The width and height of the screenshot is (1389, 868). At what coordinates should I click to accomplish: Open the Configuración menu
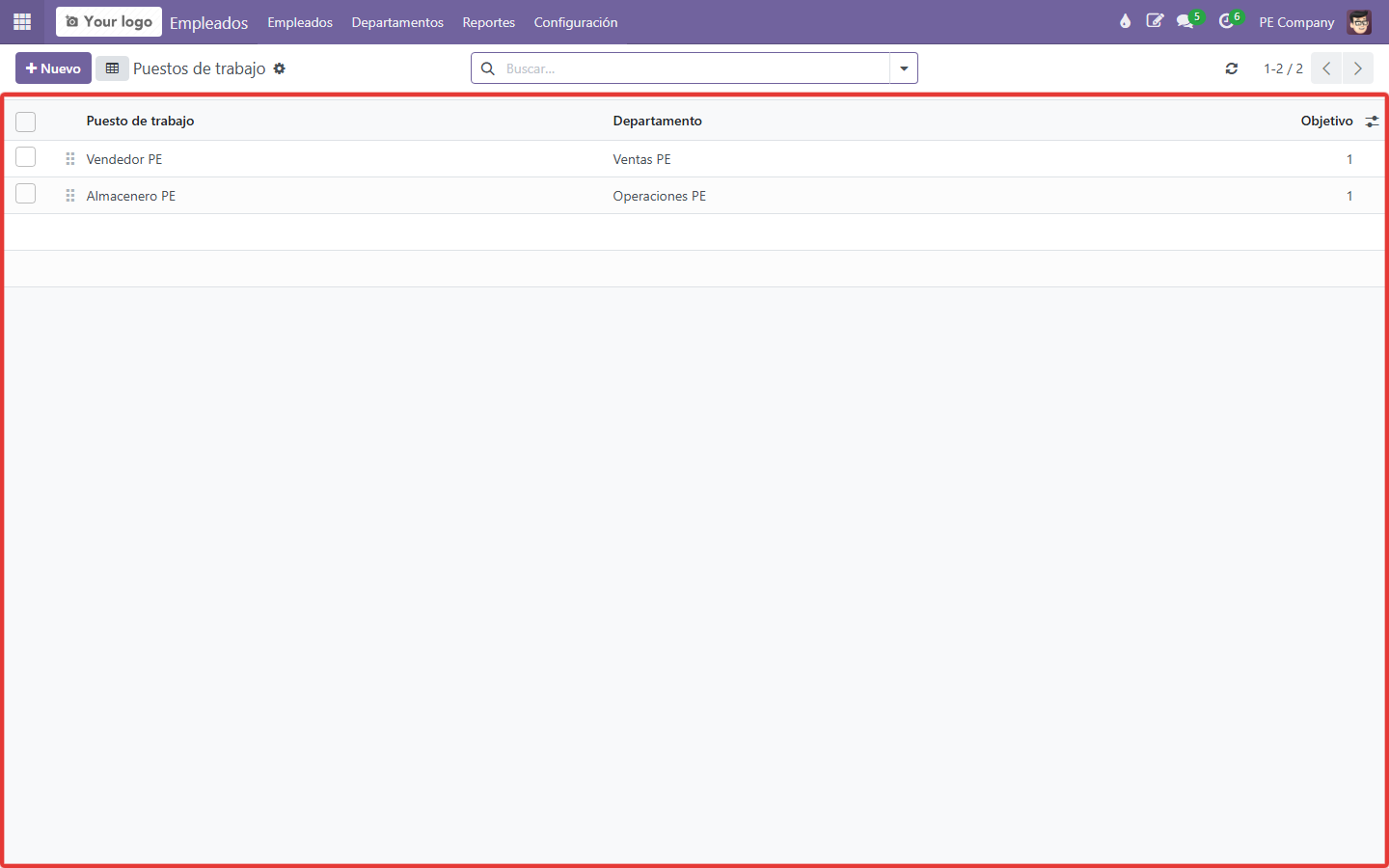(x=576, y=22)
